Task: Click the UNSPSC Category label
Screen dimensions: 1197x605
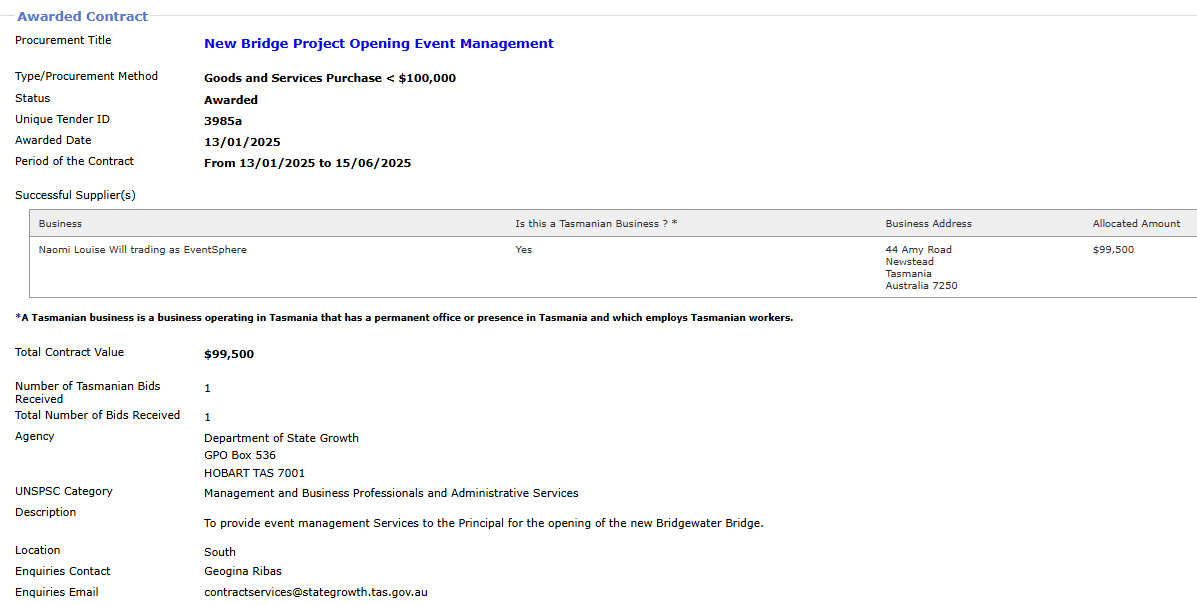Action: (64, 491)
